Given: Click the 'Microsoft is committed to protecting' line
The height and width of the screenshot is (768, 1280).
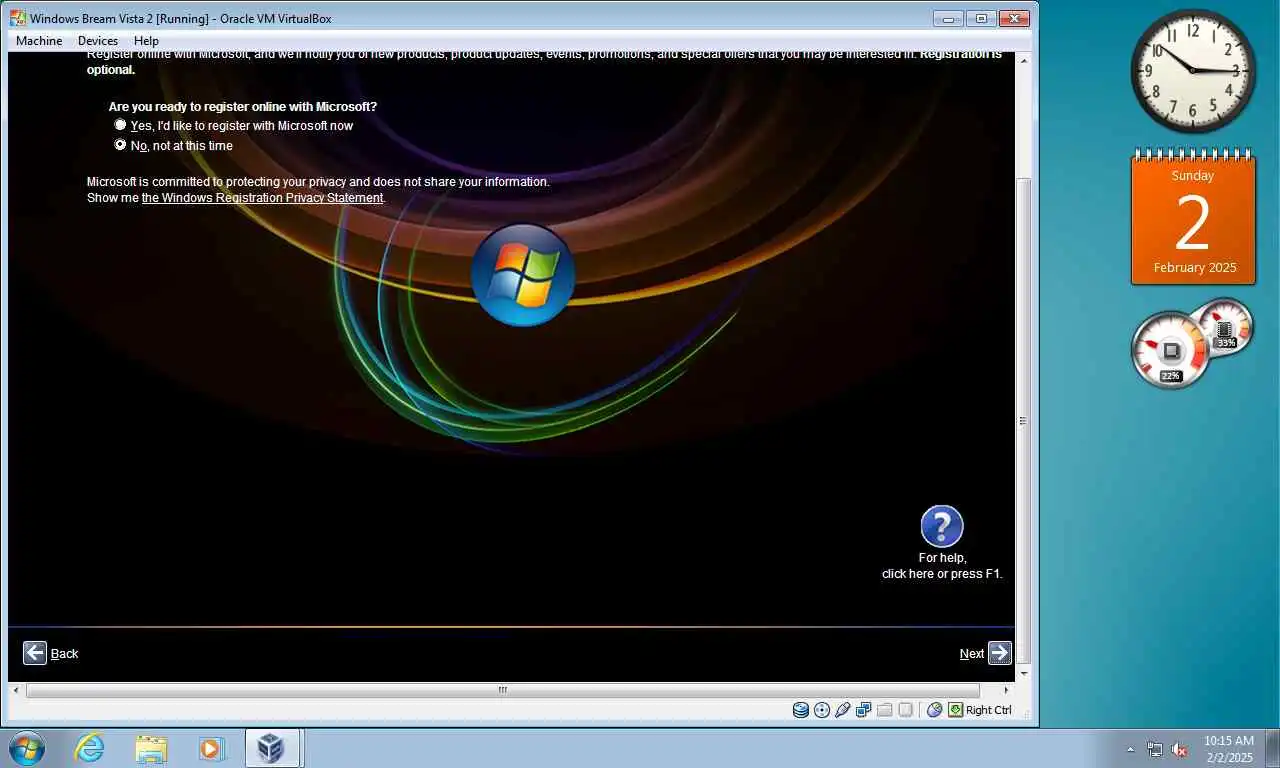Looking at the screenshot, I should click(x=318, y=182).
